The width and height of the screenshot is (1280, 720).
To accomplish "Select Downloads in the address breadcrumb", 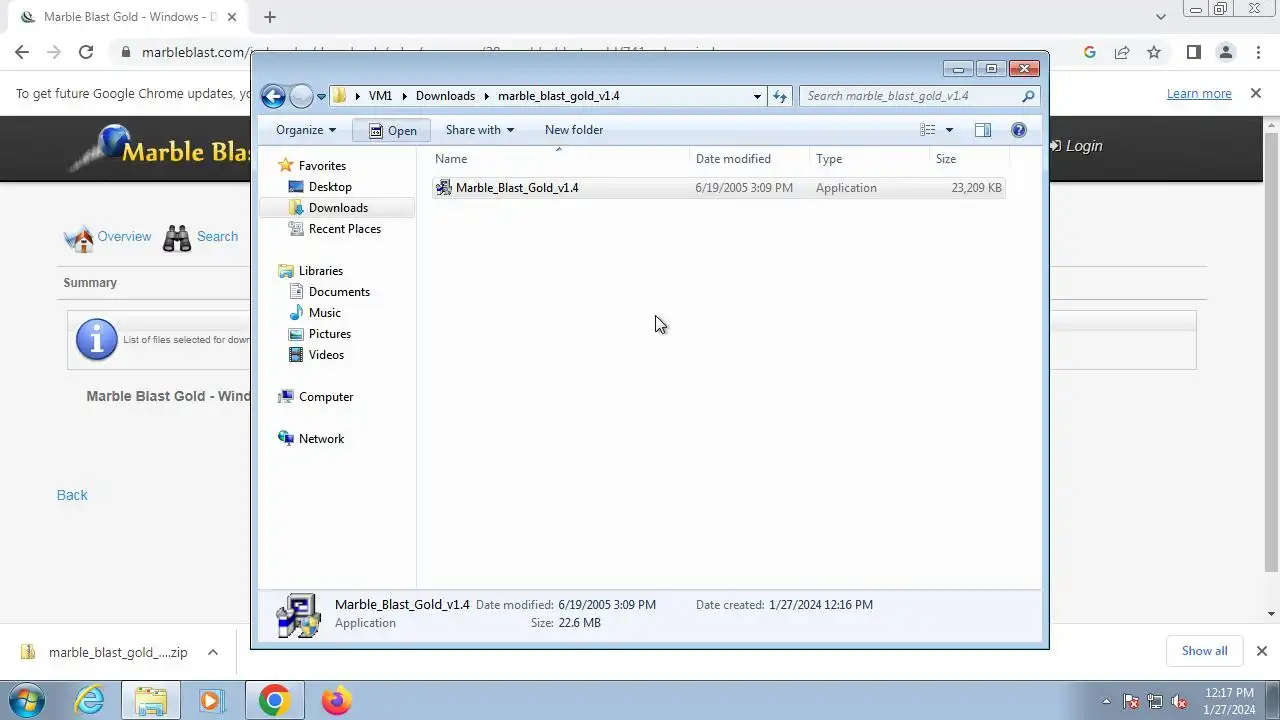I will (445, 96).
